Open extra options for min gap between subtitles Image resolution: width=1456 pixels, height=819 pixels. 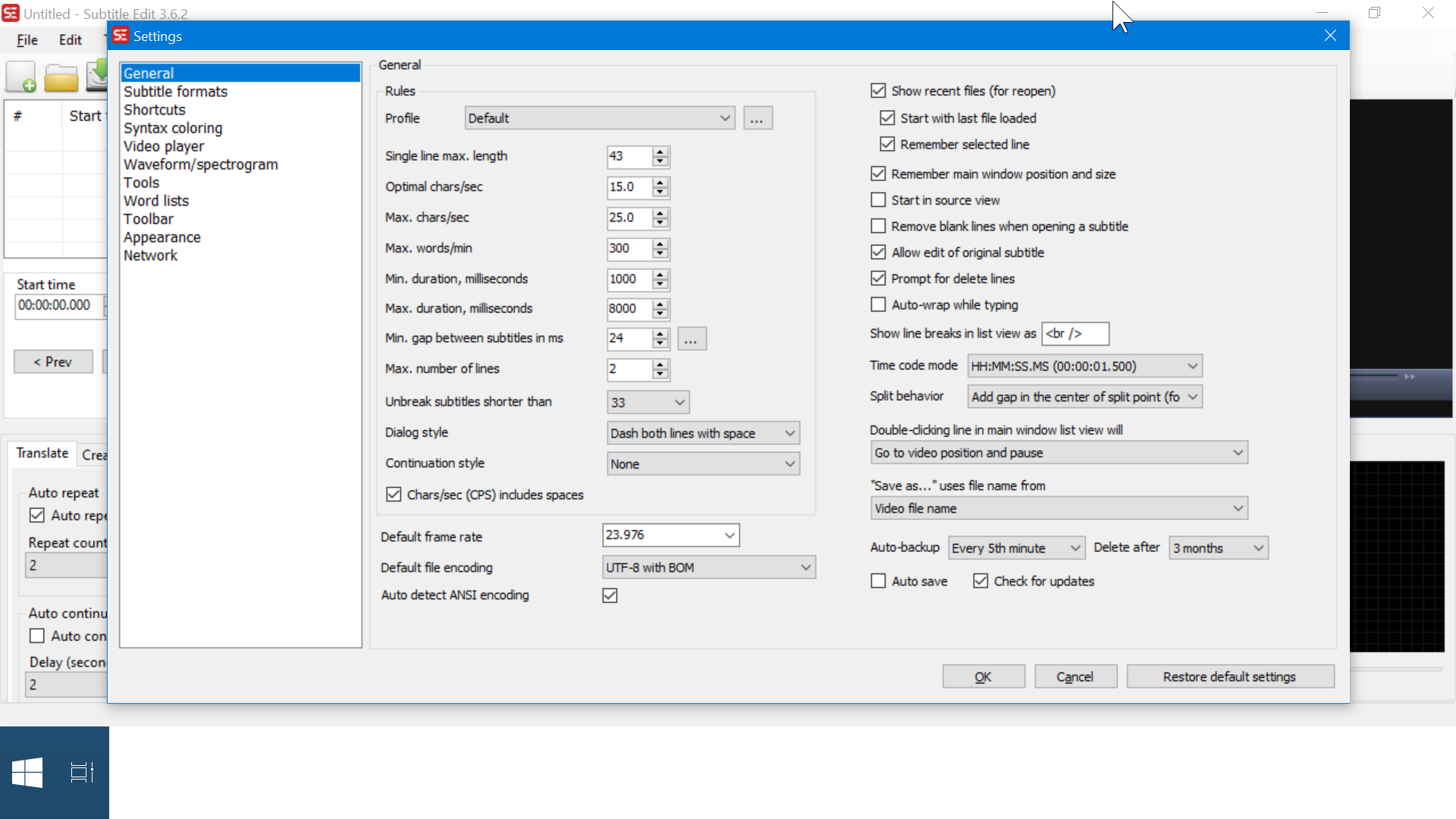coord(691,338)
